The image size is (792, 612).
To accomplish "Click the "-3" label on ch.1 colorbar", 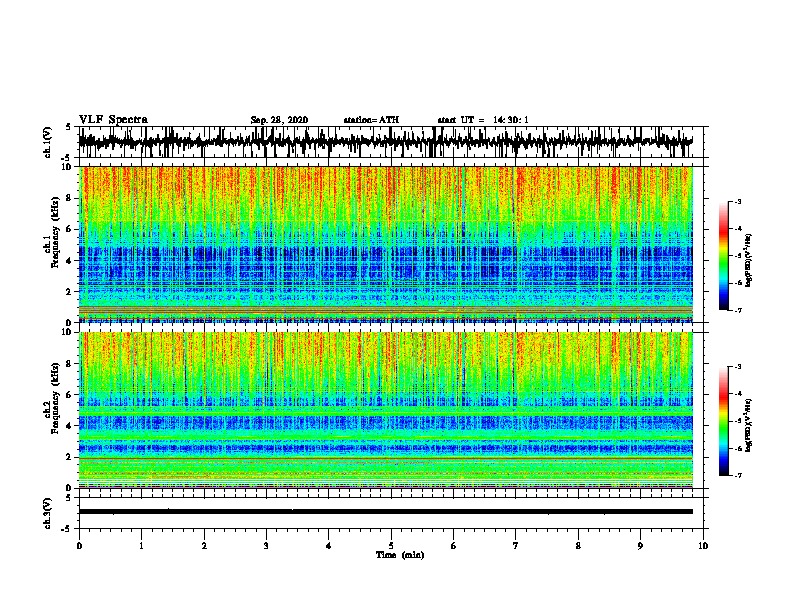I will (x=738, y=201).
